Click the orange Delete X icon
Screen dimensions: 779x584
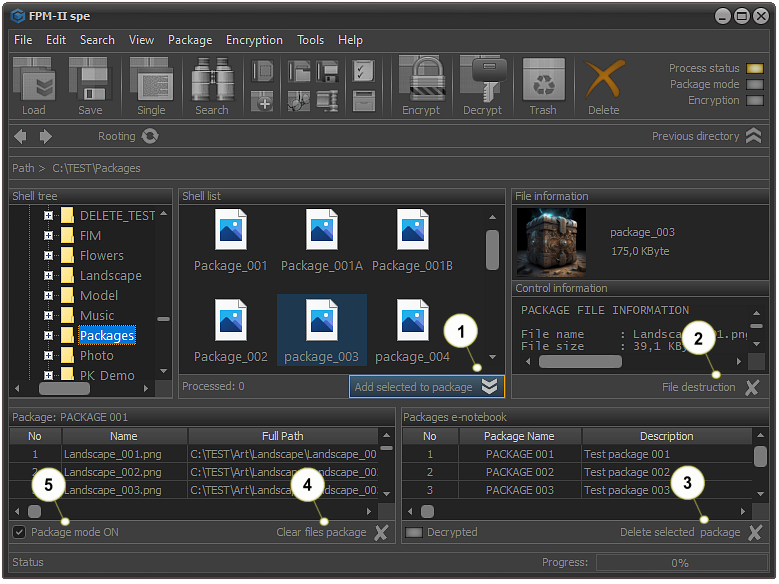604,79
